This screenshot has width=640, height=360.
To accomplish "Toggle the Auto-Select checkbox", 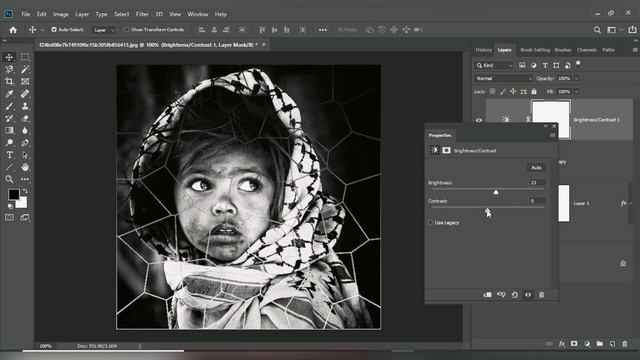I will (54, 30).
